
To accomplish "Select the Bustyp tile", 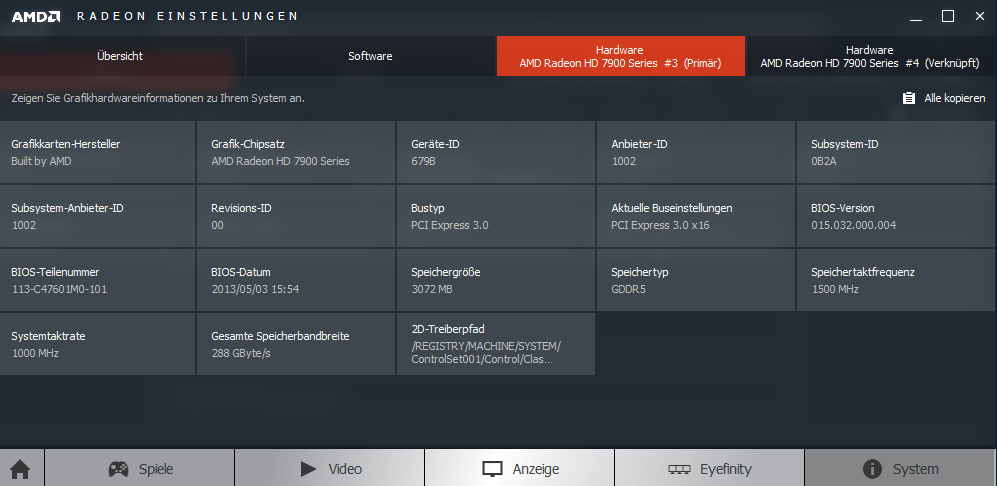I will tap(496, 216).
